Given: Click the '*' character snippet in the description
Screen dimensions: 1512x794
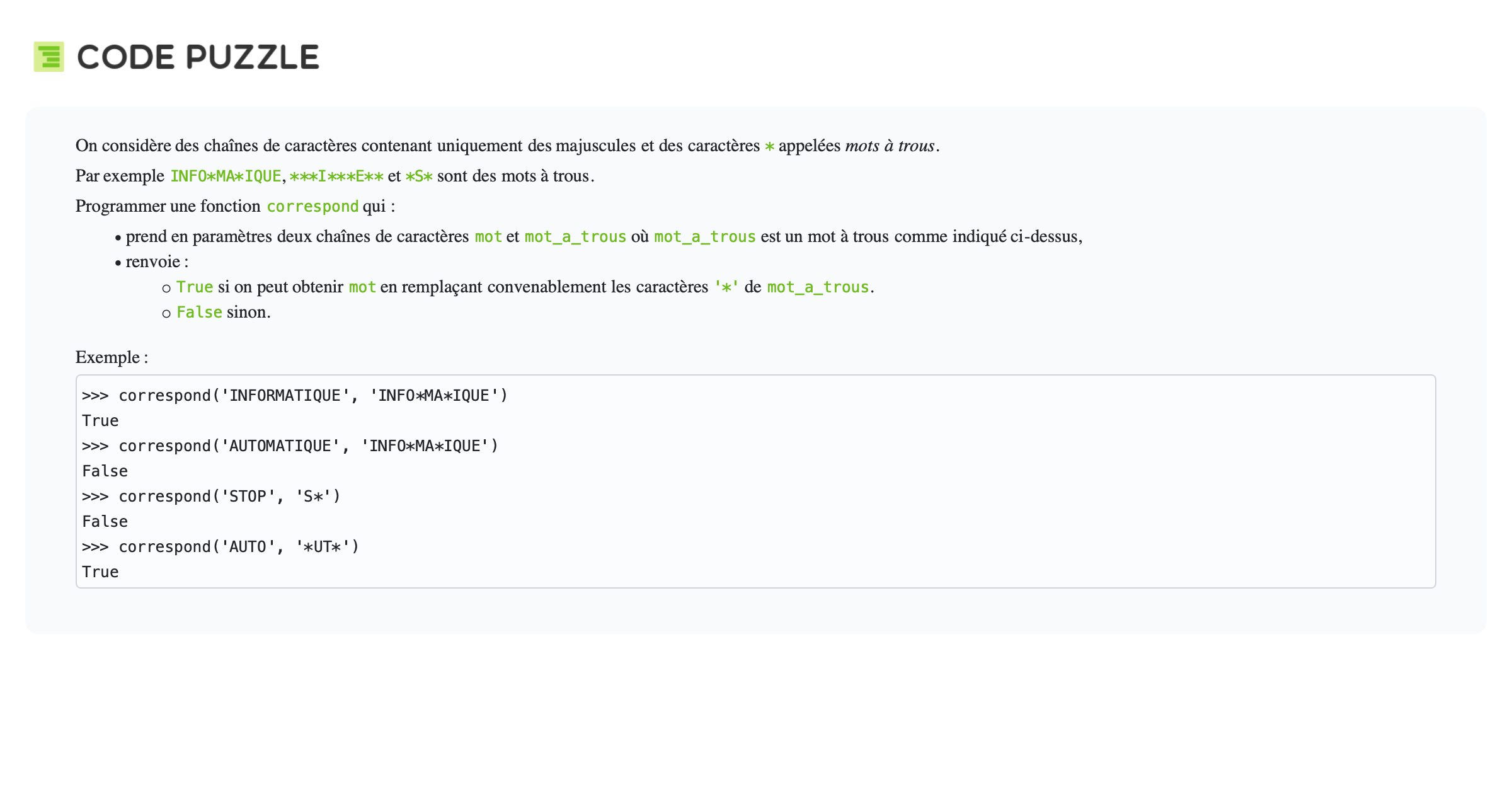Looking at the screenshot, I should pyautogui.click(x=726, y=287).
